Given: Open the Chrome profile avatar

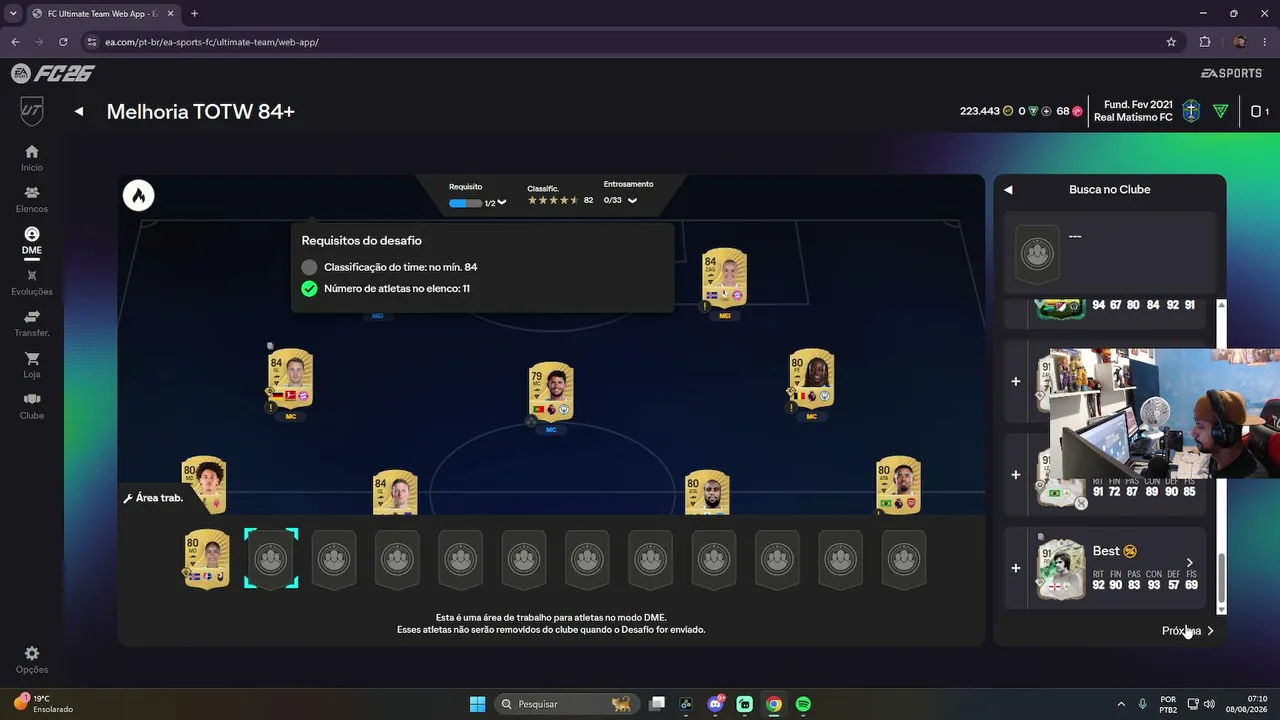Looking at the screenshot, I should tap(1240, 42).
